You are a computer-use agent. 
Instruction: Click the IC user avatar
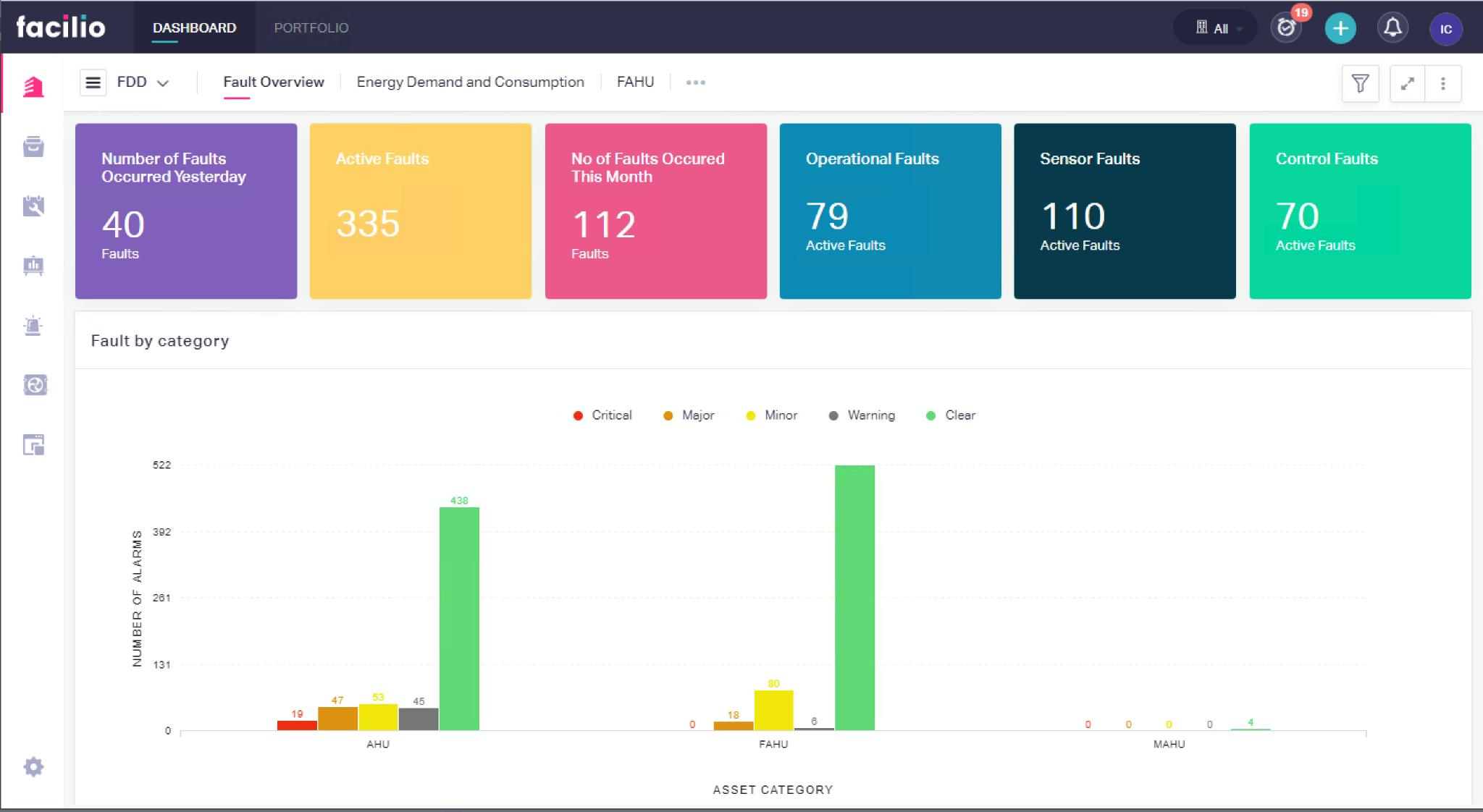point(1445,29)
